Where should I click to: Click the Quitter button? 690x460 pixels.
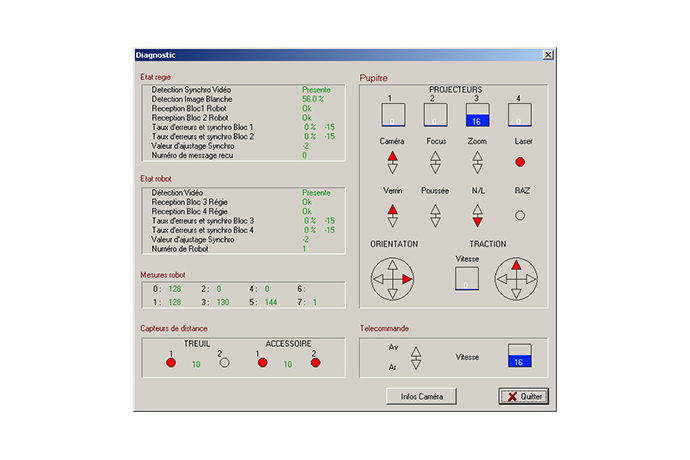tap(524, 396)
